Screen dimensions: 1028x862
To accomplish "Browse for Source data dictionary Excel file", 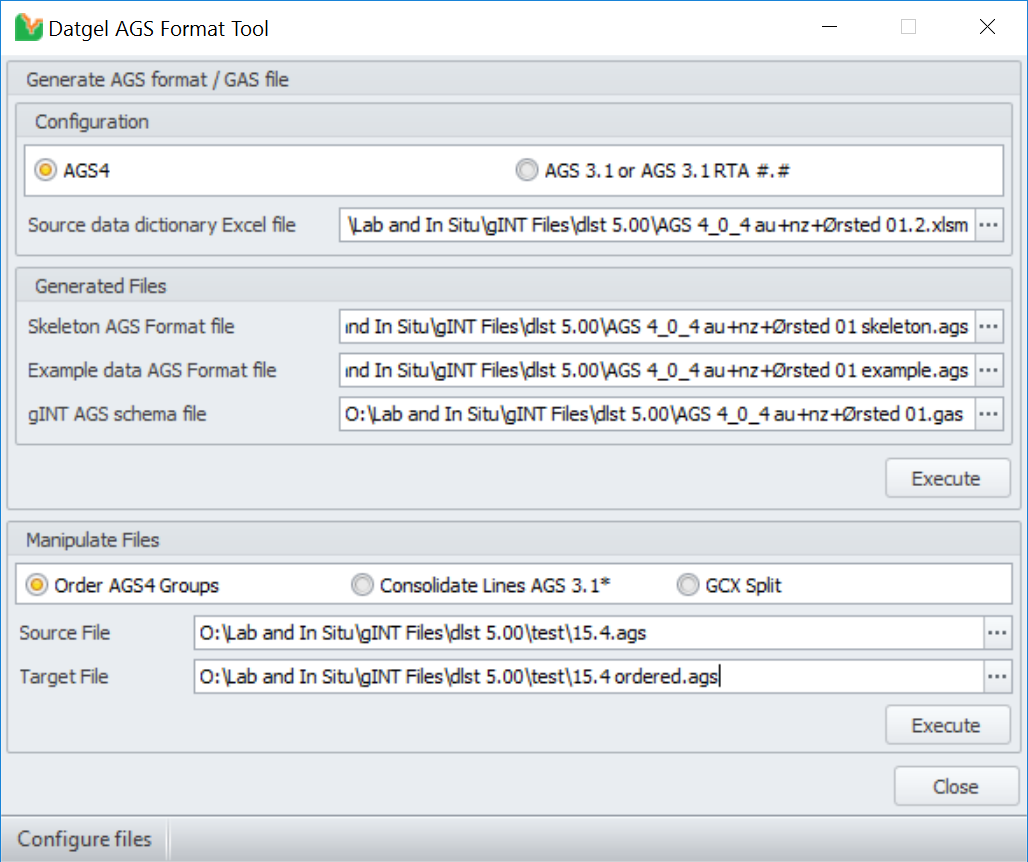I will [989, 225].
